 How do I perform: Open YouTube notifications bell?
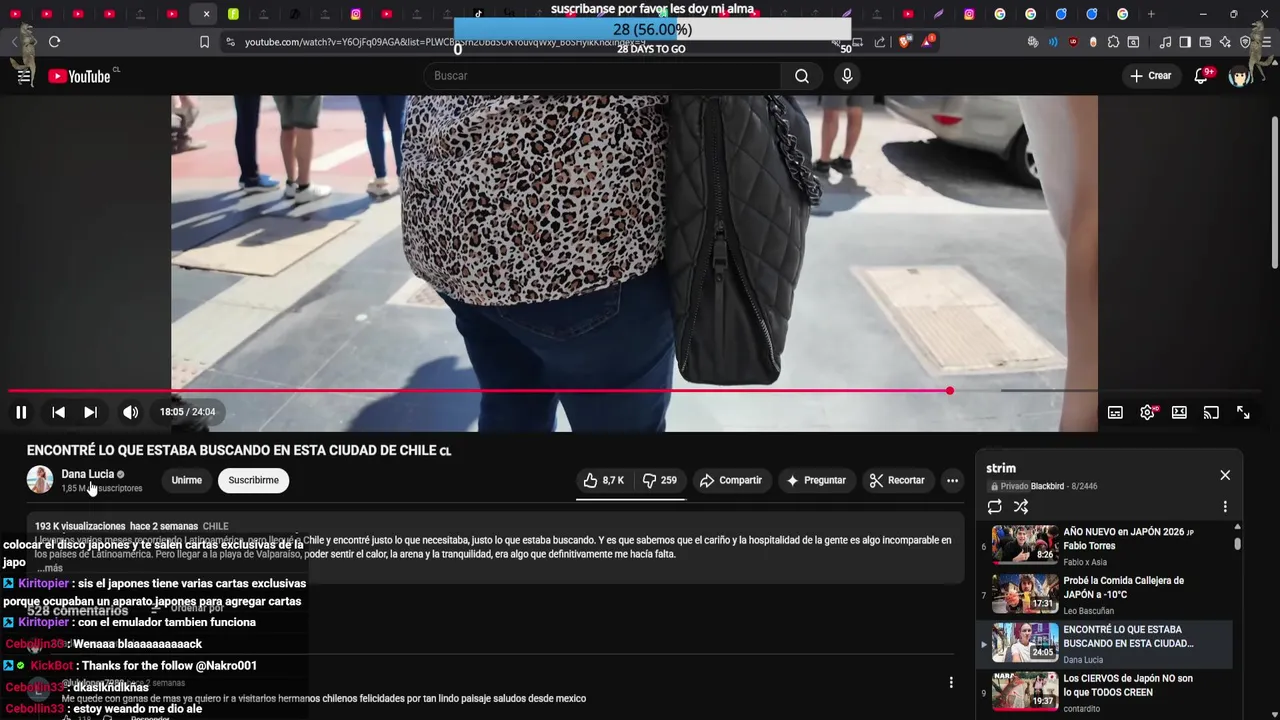click(1202, 76)
